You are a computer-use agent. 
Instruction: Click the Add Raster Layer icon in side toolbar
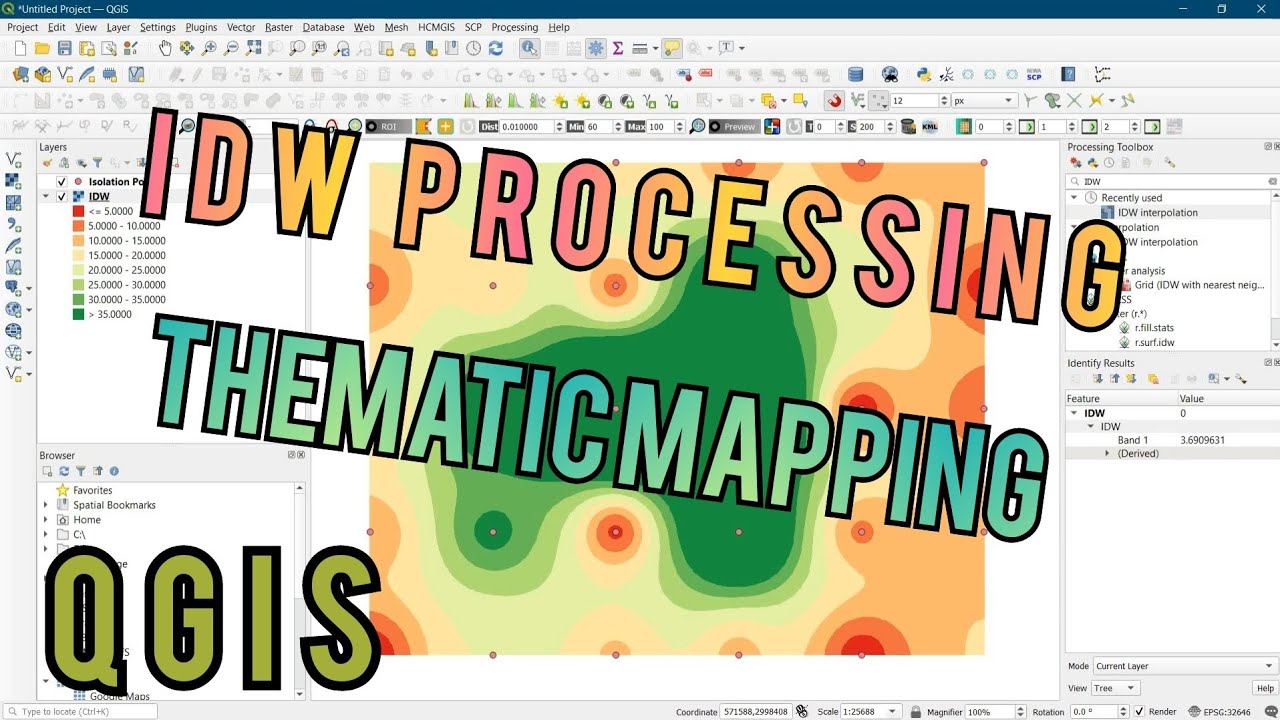14,181
